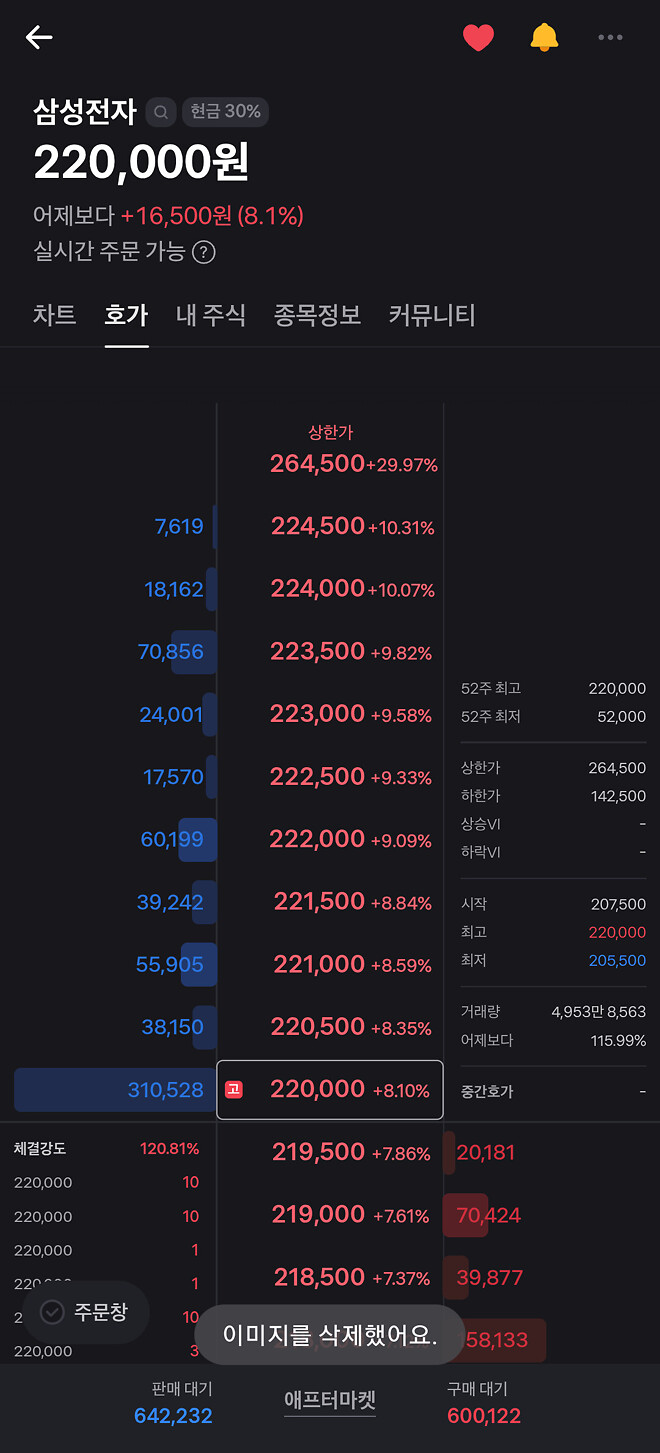This screenshot has width=660, height=1453.
Task: Open the three-dot more options menu
Action: point(610,38)
